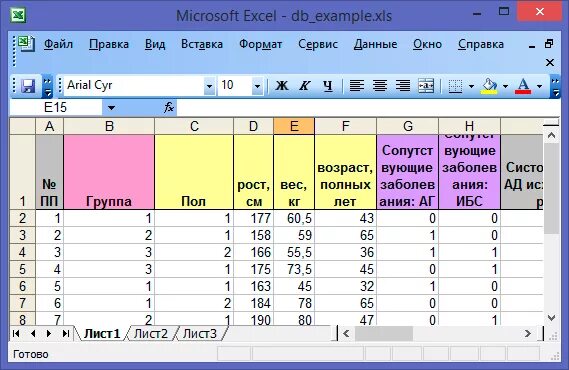Image resolution: width=569 pixels, height=370 pixels.
Task: Restore the workbook window
Action: (549, 44)
